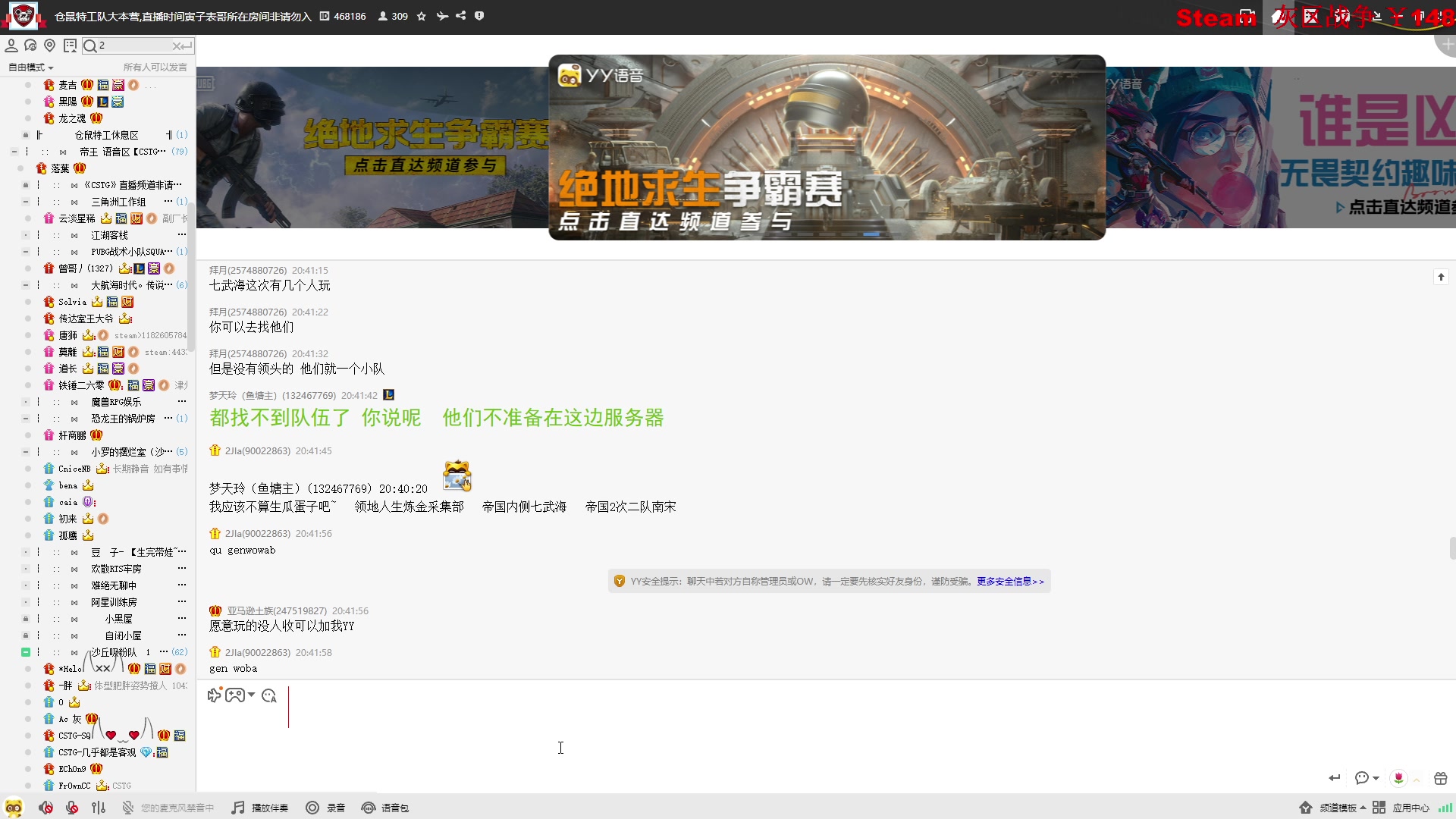Collapse the 沙丘呀粉队 subchannel
Screen dimensions: 1456x819
(x=26, y=652)
